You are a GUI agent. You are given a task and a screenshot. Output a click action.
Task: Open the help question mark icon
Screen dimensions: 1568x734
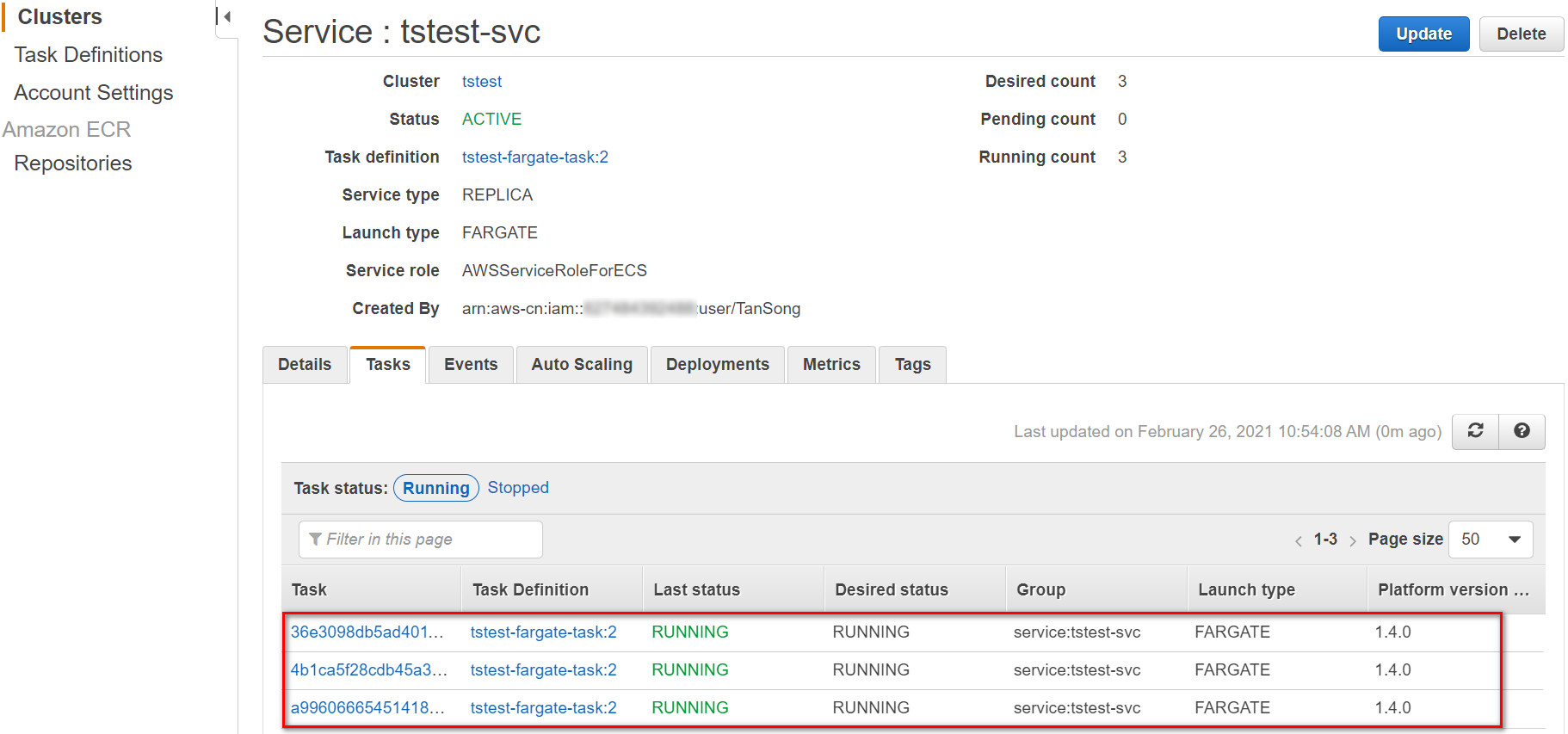tap(1522, 431)
